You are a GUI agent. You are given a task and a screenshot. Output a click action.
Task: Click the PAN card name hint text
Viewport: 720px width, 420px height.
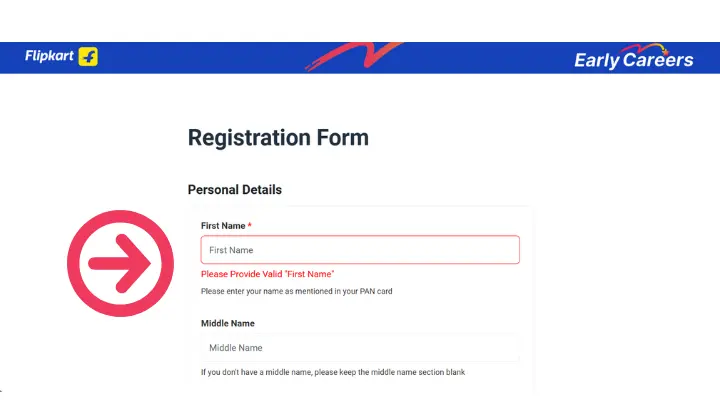point(297,291)
